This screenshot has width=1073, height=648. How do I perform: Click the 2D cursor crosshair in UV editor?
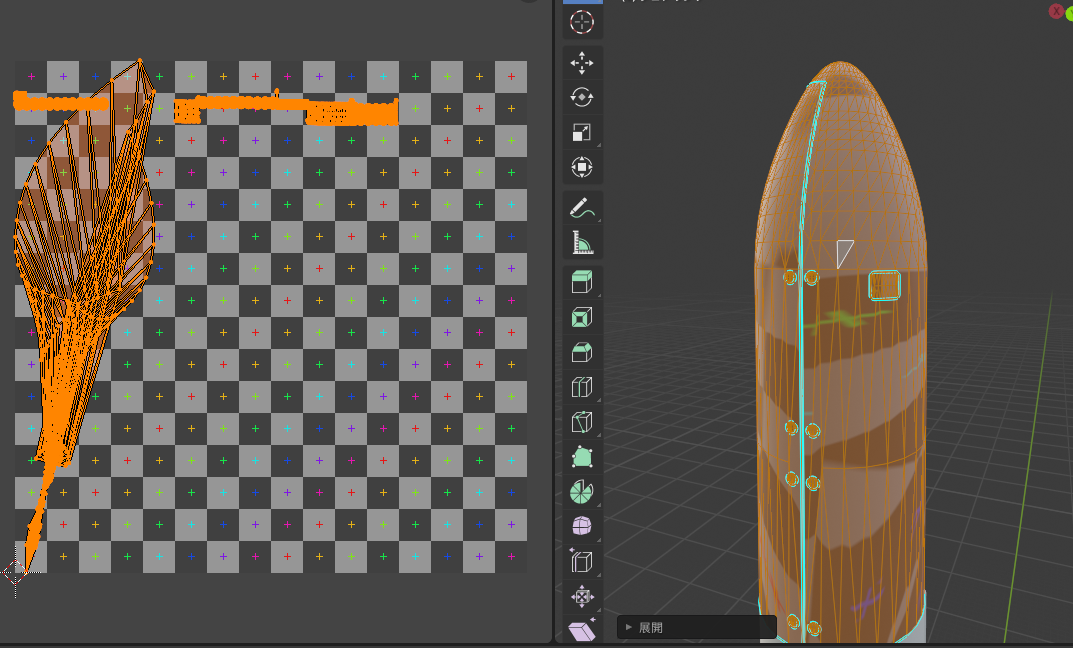15,573
